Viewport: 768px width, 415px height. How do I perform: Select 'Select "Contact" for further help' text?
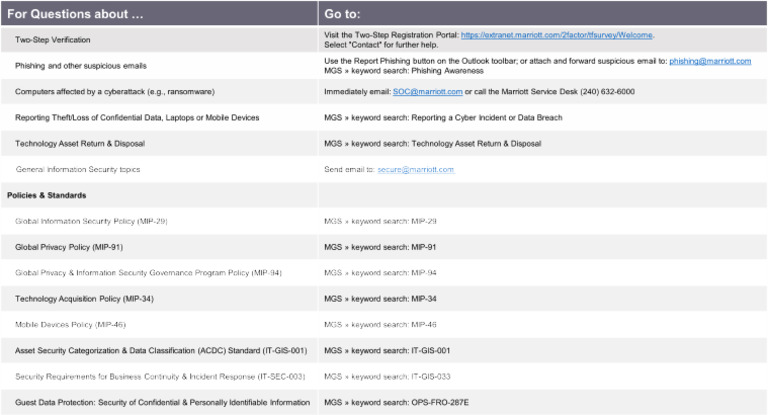381,45
